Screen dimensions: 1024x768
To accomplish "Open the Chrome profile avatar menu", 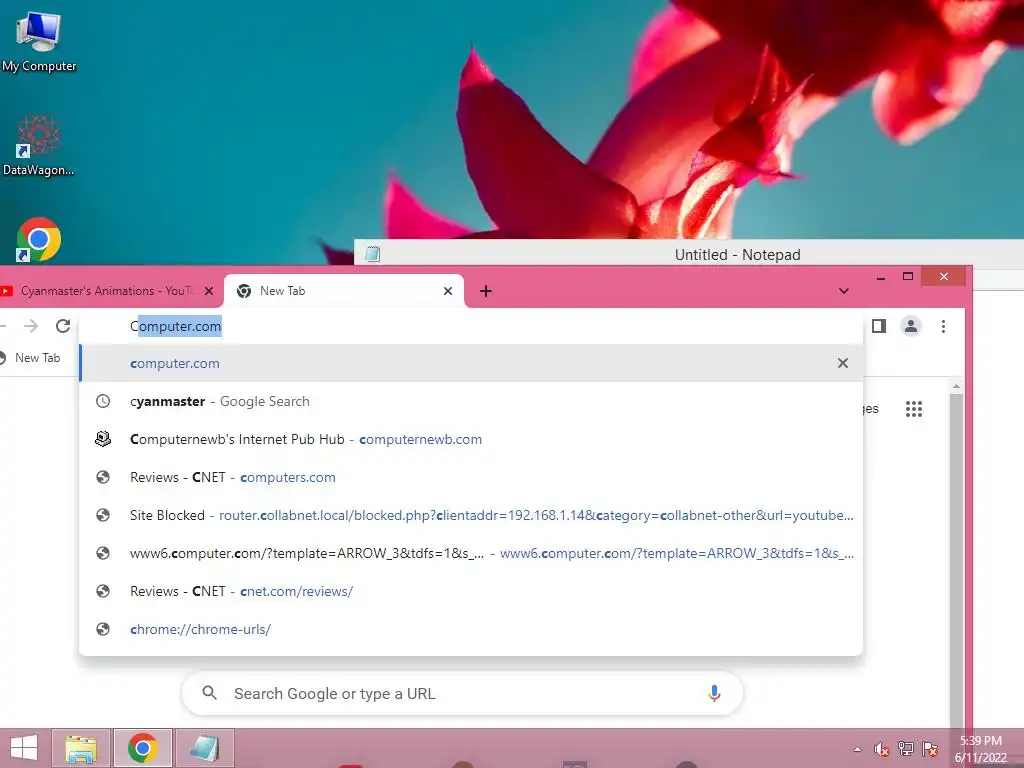I will 911,326.
